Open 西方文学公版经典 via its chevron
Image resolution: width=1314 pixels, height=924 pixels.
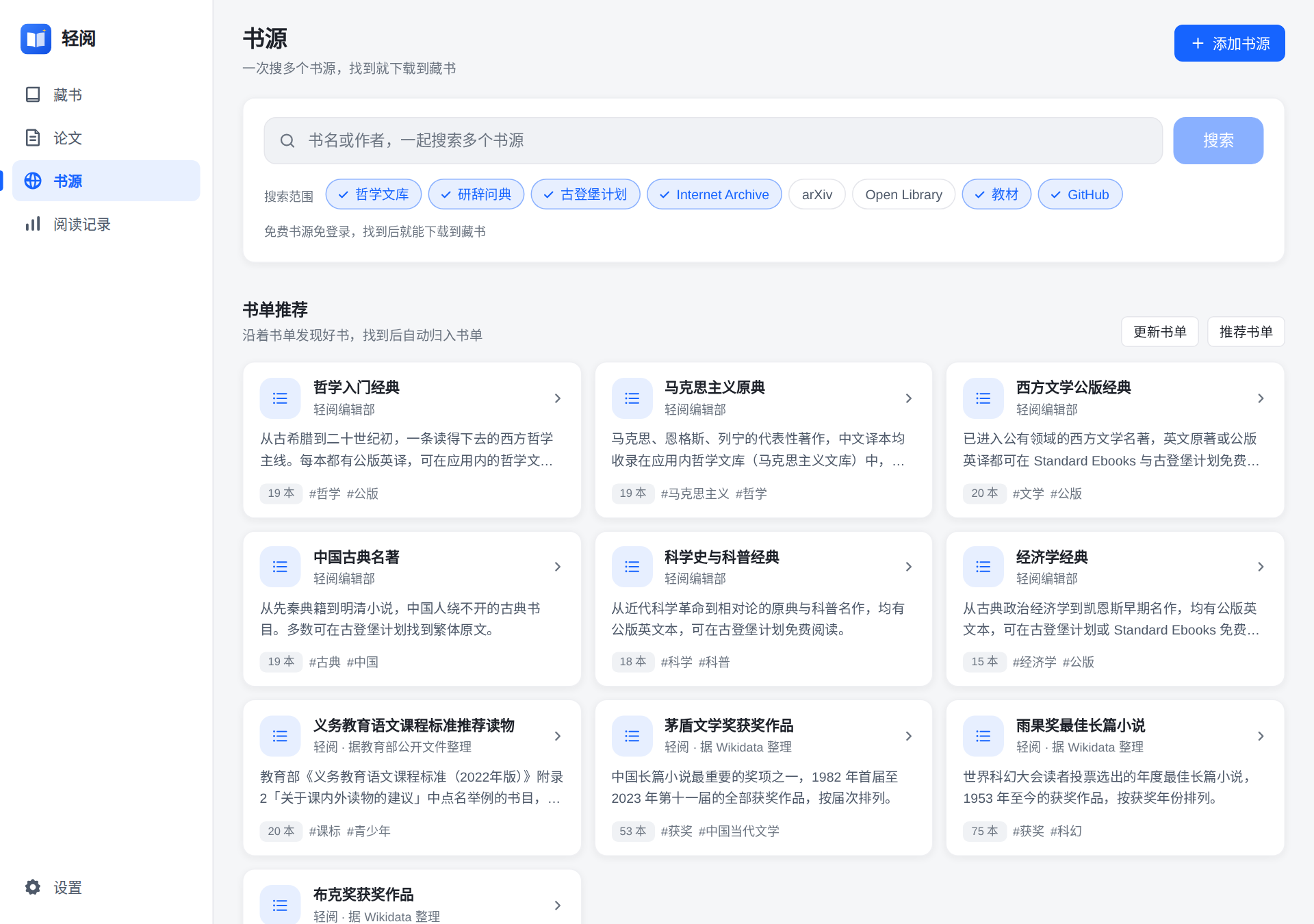tap(1261, 398)
